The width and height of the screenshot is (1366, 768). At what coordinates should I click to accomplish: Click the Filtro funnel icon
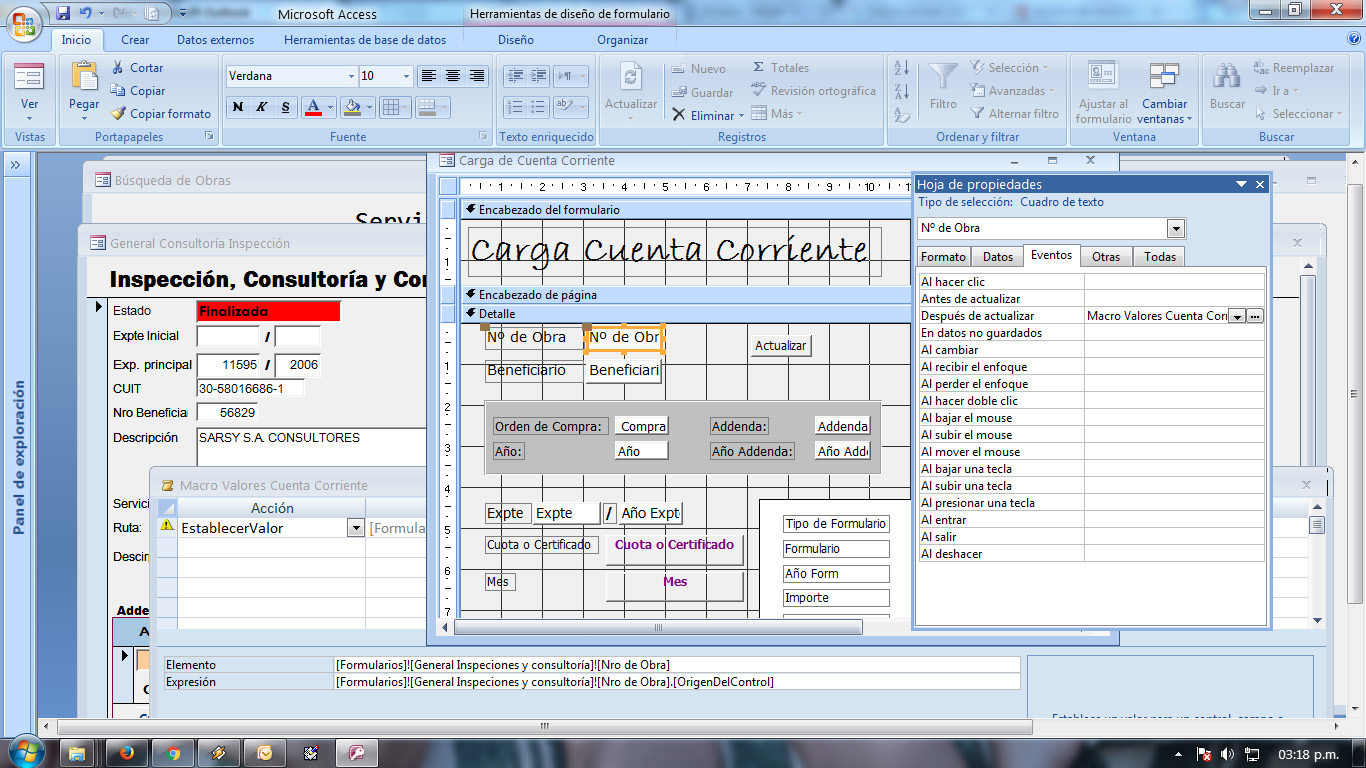pos(943,78)
